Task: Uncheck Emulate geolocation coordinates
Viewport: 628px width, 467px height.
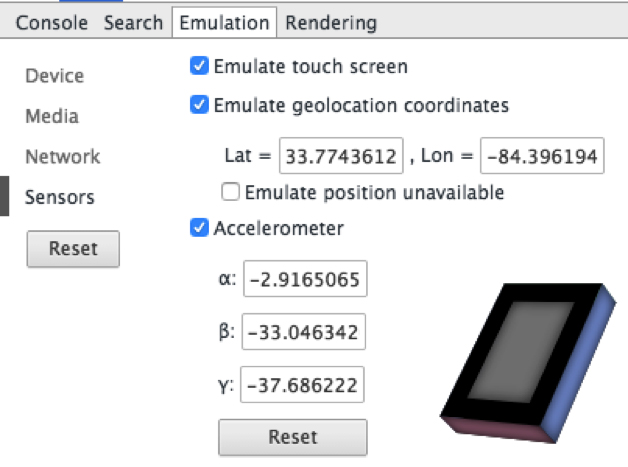Action: (198, 105)
